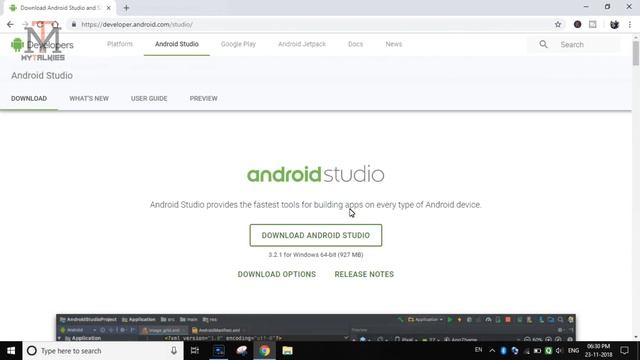Open the News nav item
The image size is (640, 360).
pos(394,44)
